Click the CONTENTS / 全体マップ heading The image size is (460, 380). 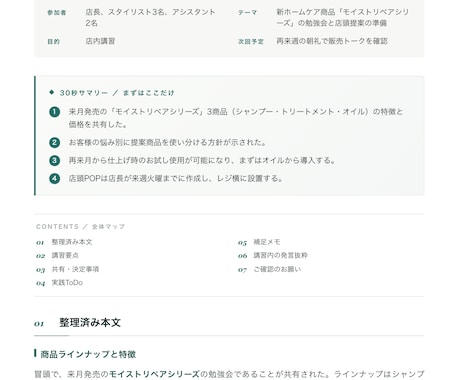[80, 227]
